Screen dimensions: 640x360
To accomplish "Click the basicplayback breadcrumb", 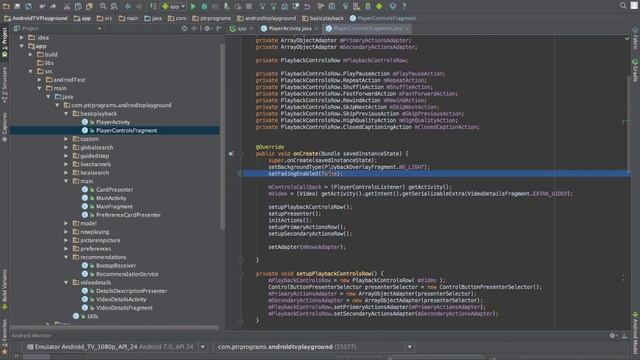I will pyautogui.click(x=322, y=18).
